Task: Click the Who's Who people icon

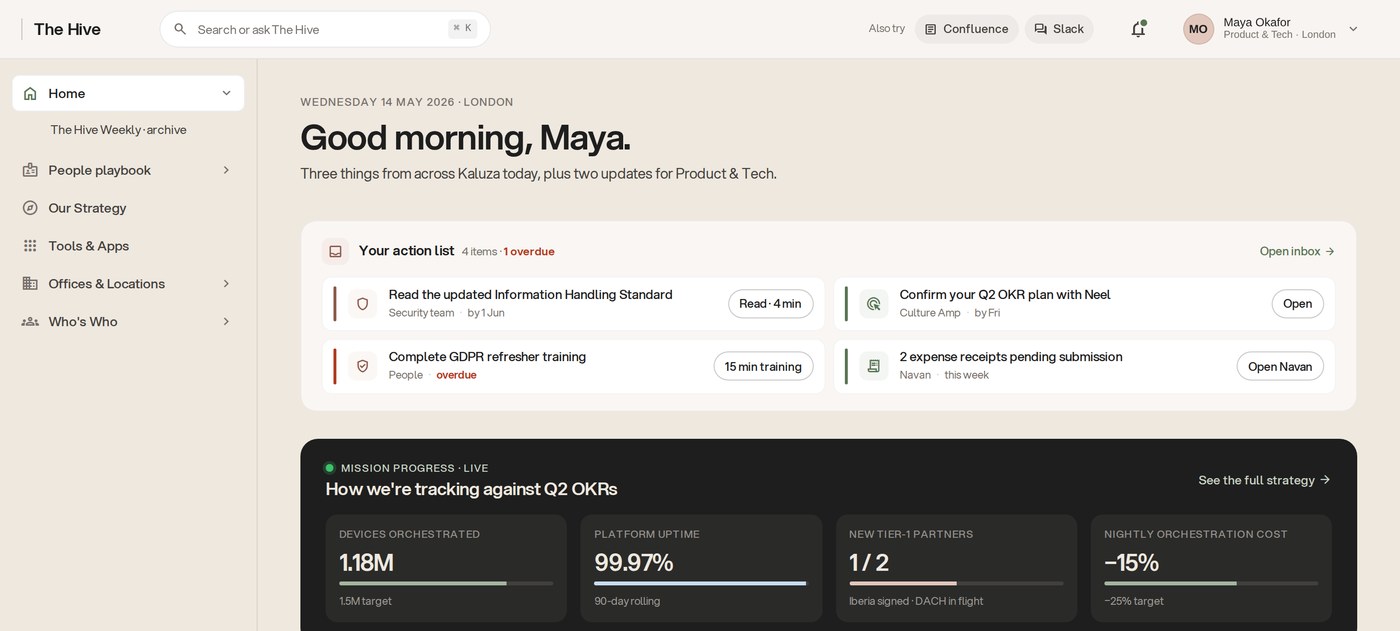Action: click(x=30, y=322)
